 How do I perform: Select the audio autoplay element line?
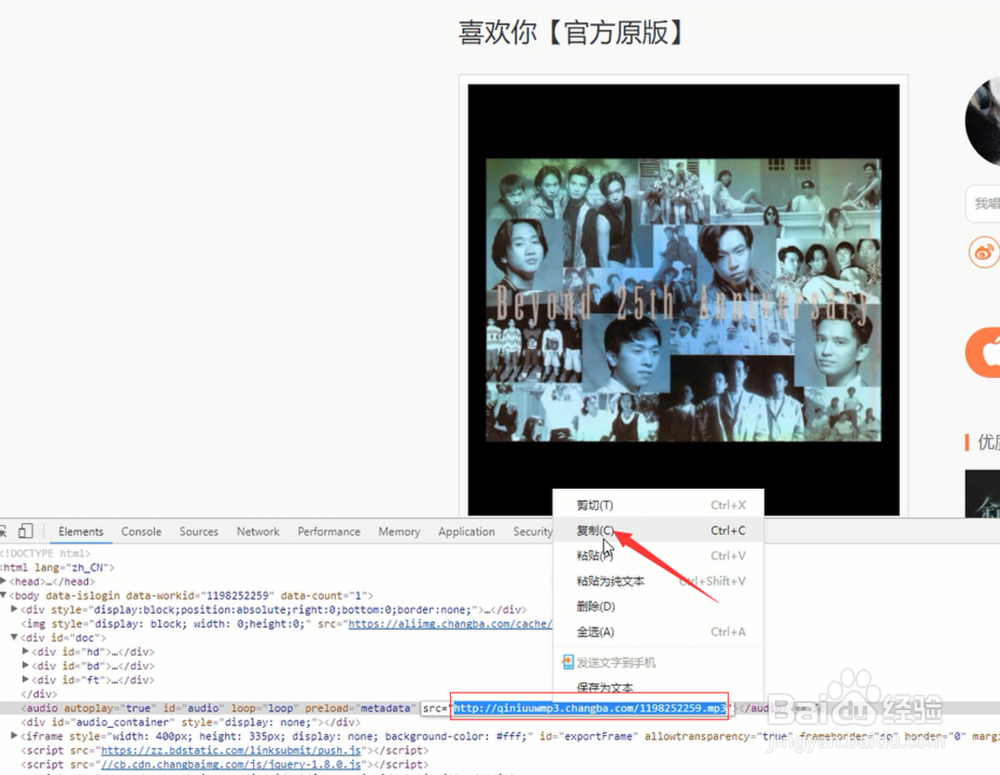(x=500, y=708)
